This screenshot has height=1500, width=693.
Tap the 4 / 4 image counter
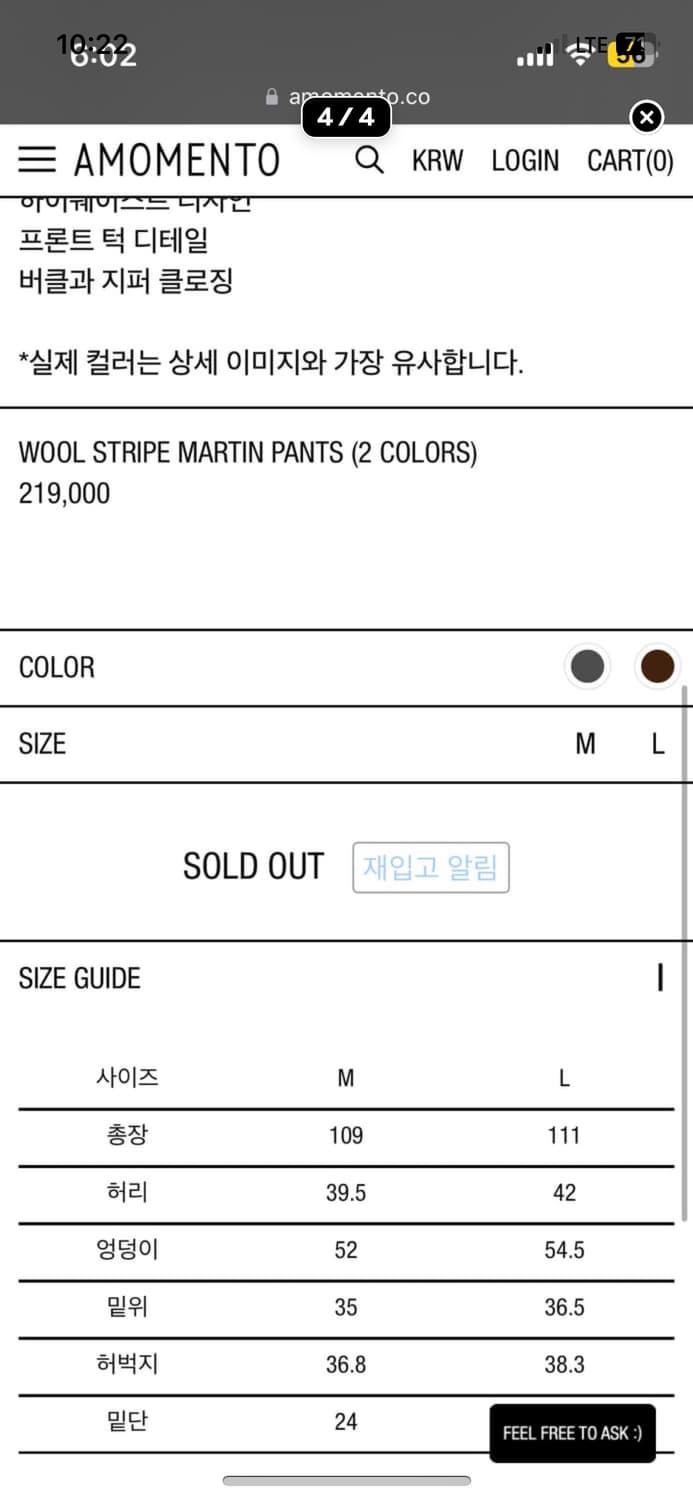pyautogui.click(x=346, y=118)
